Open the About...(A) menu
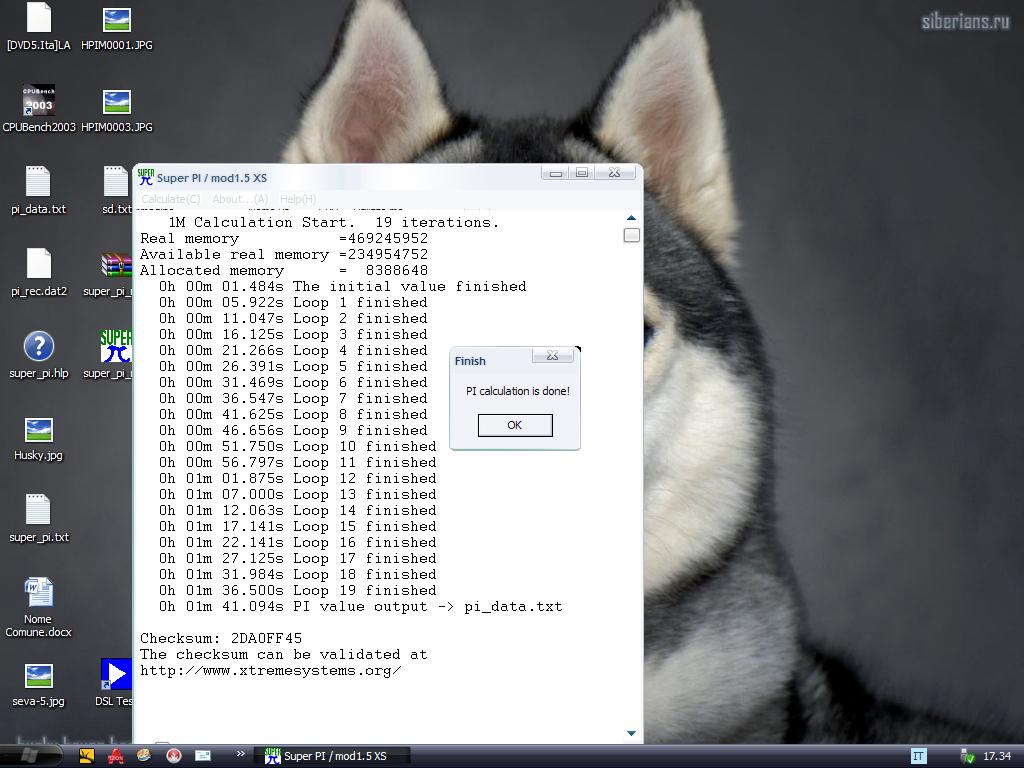This screenshot has height=768, width=1024. (240, 199)
